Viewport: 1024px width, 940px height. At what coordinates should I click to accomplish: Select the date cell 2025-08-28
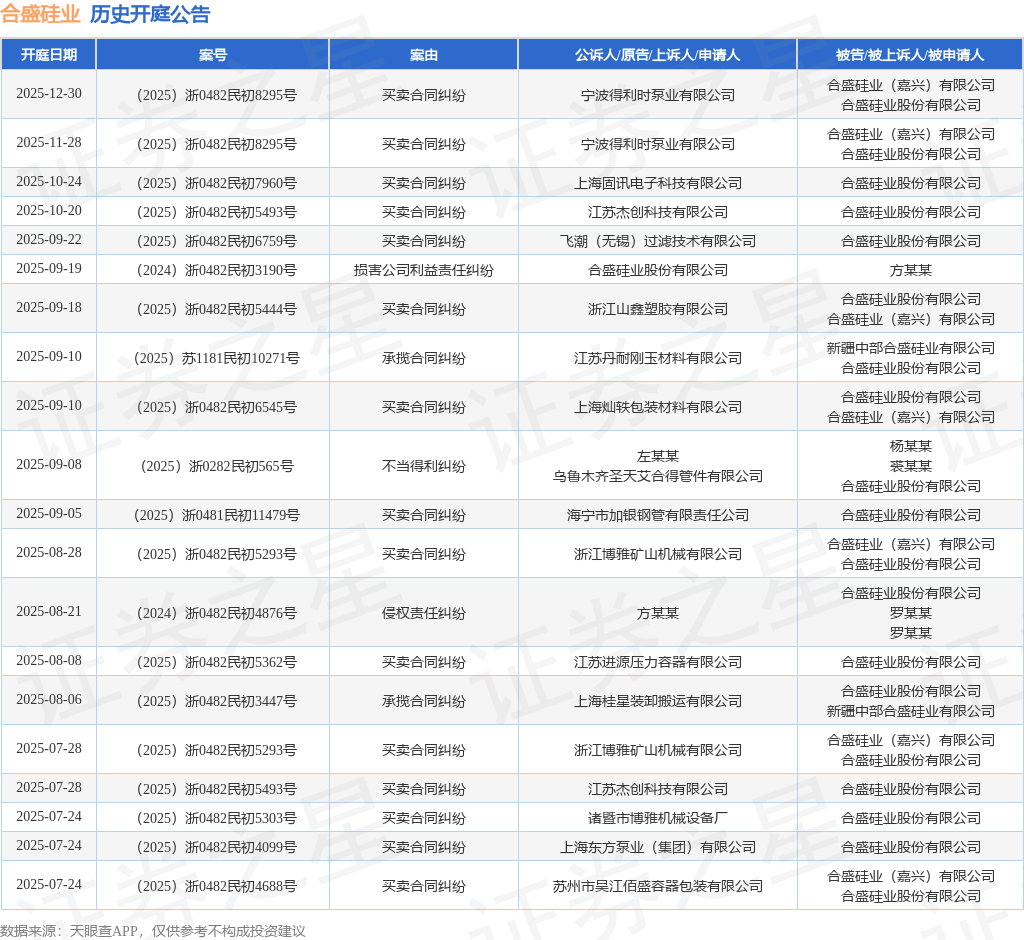point(49,553)
